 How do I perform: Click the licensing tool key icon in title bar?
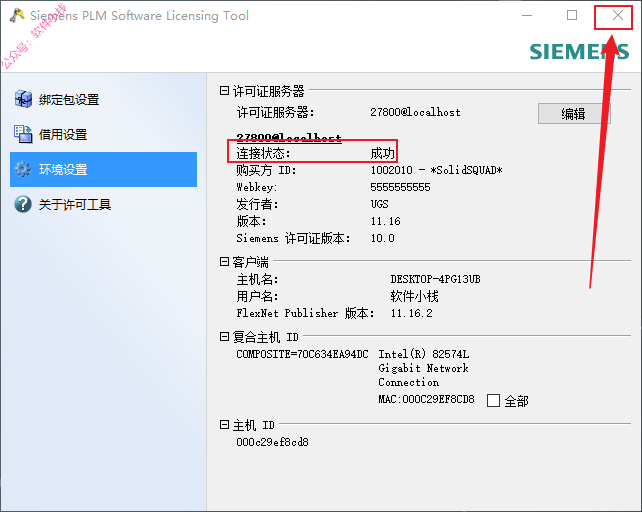coord(17,15)
